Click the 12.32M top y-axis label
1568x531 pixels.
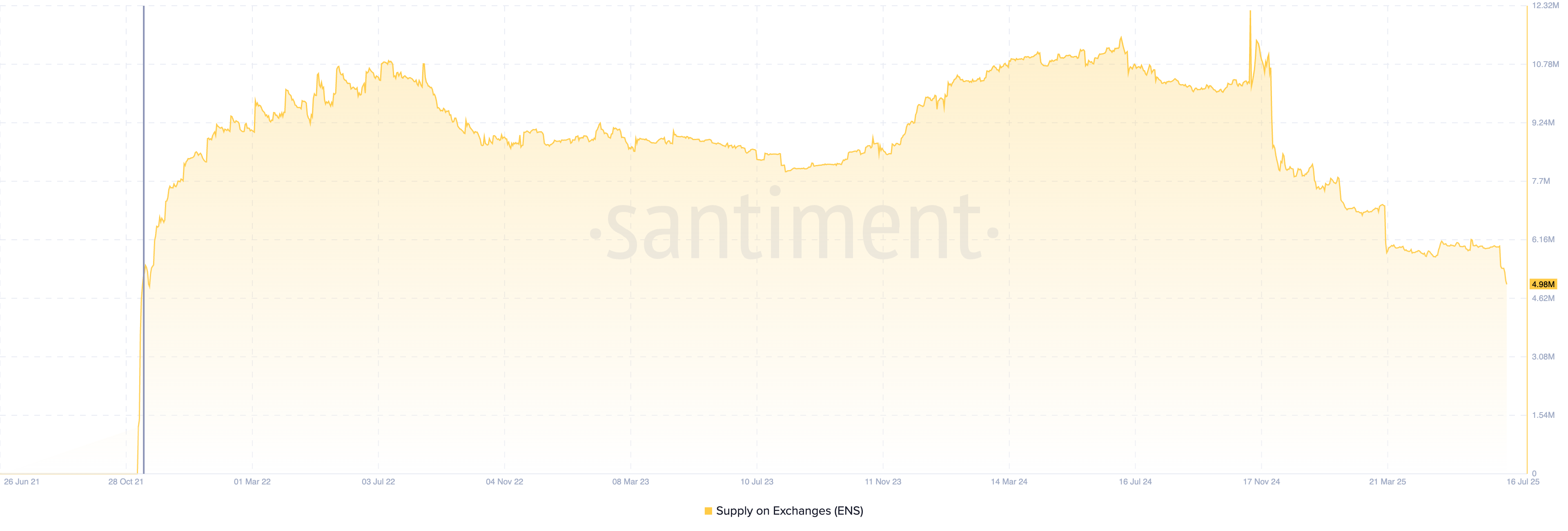click(1545, 5)
